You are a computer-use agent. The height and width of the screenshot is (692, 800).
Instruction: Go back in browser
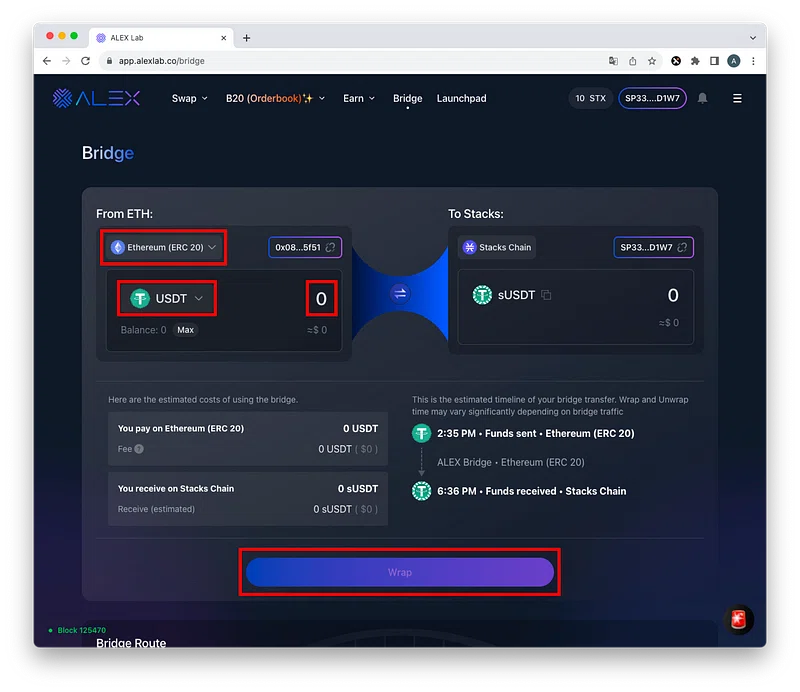coord(47,61)
